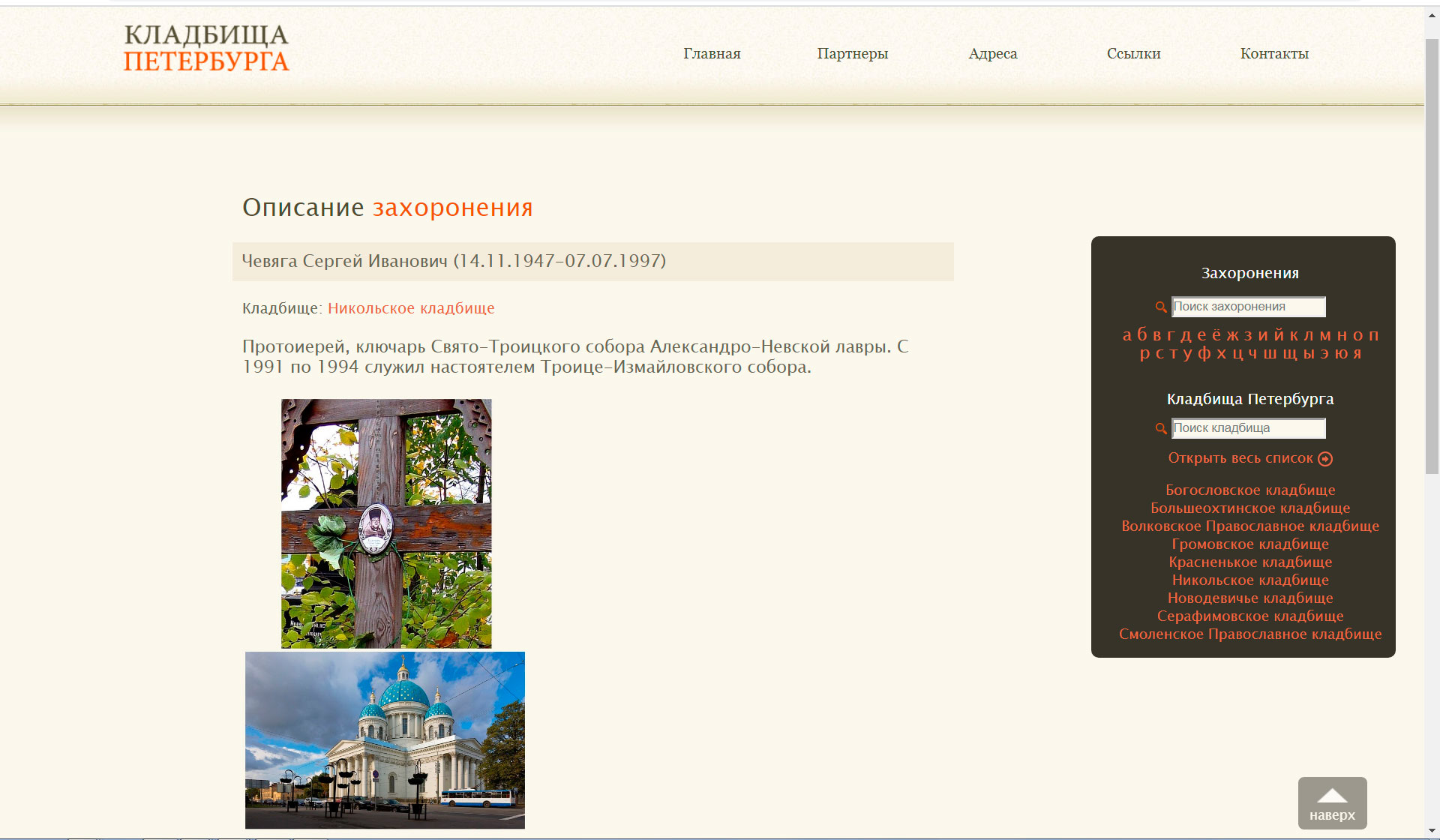1440x840 pixels.
Task: Filter burials by letter р
Action: pyautogui.click(x=1144, y=355)
